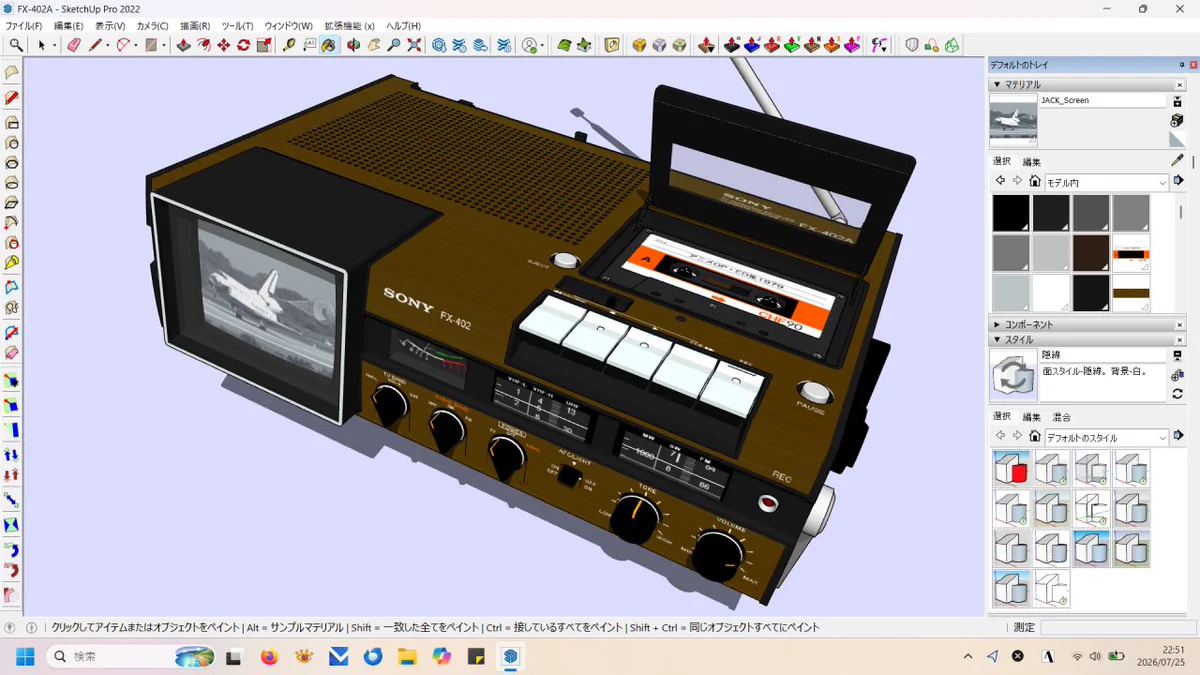Open the ヘルプ(H) menu

tap(403, 26)
